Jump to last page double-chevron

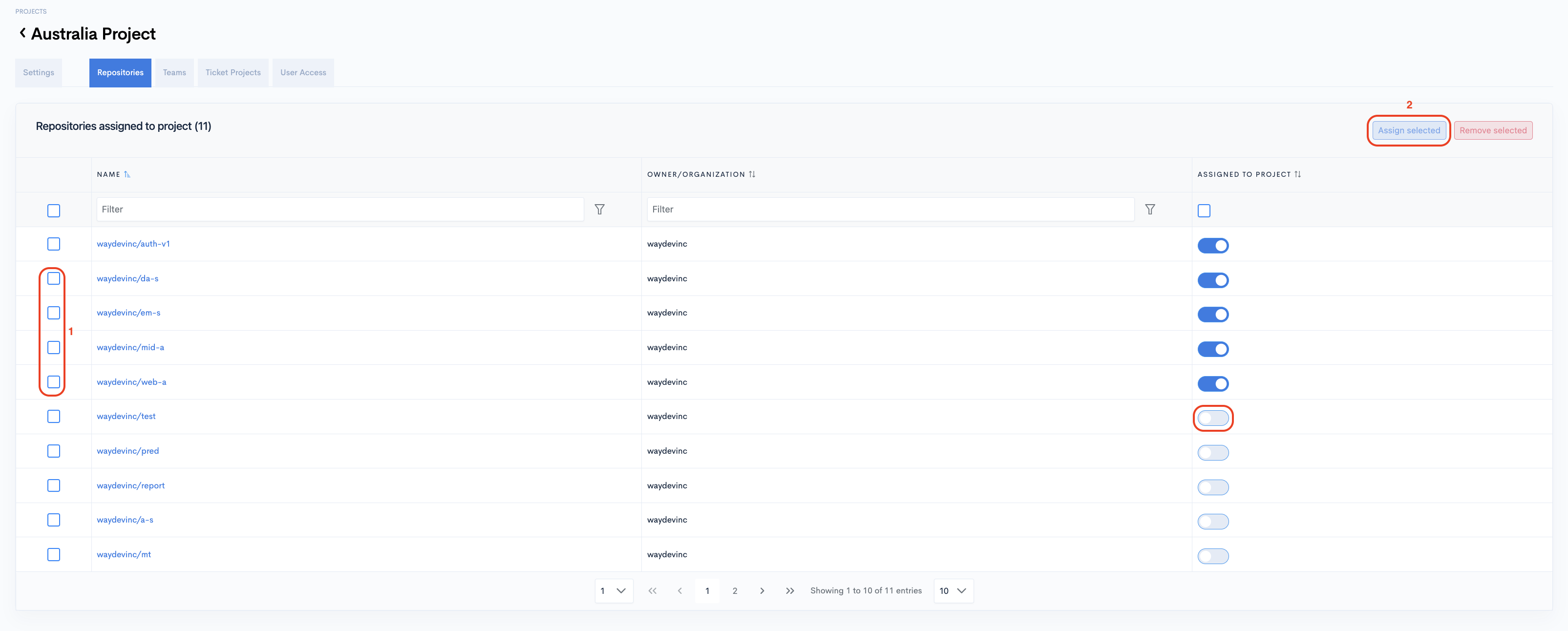coord(790,591)
